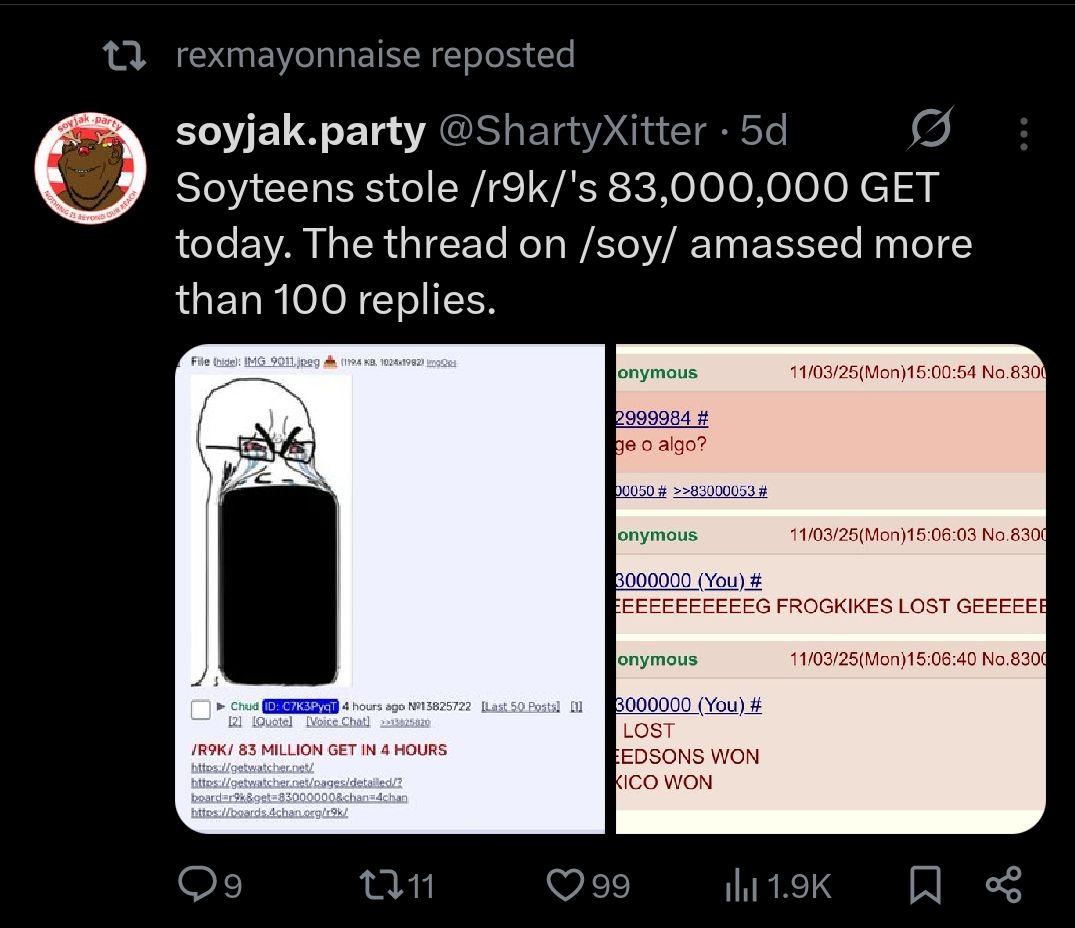Share the post via share icon
This screenshot has width=1075, height=928.
[x=1001, y=883]
